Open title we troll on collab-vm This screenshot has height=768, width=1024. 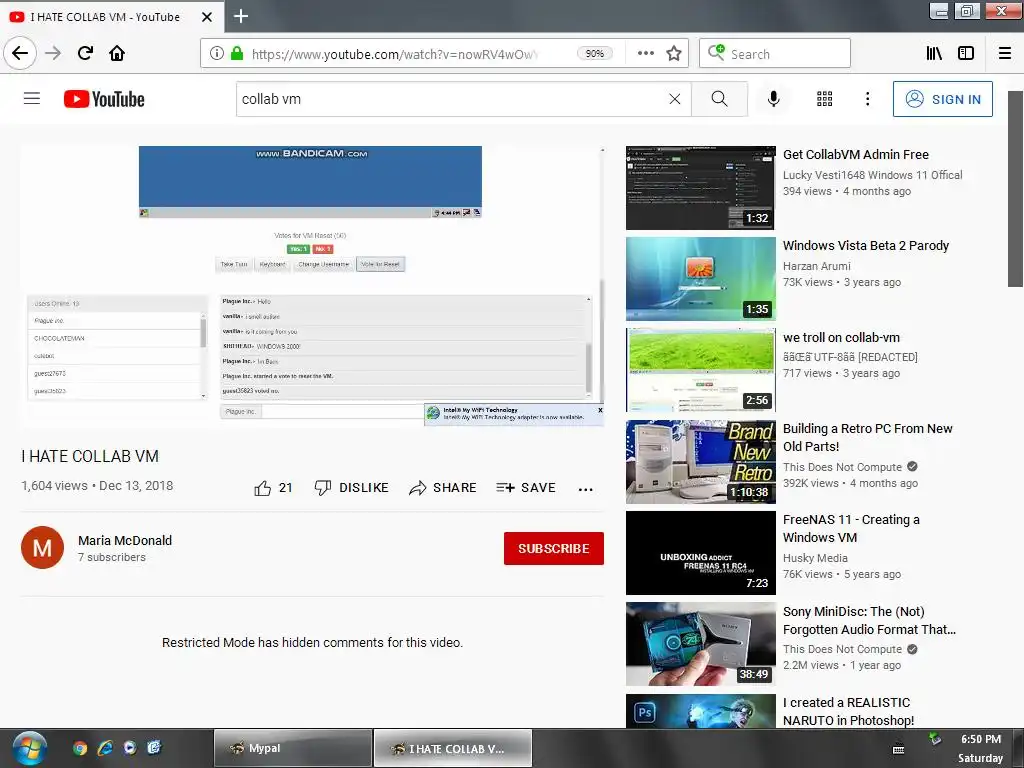(841, 338)
